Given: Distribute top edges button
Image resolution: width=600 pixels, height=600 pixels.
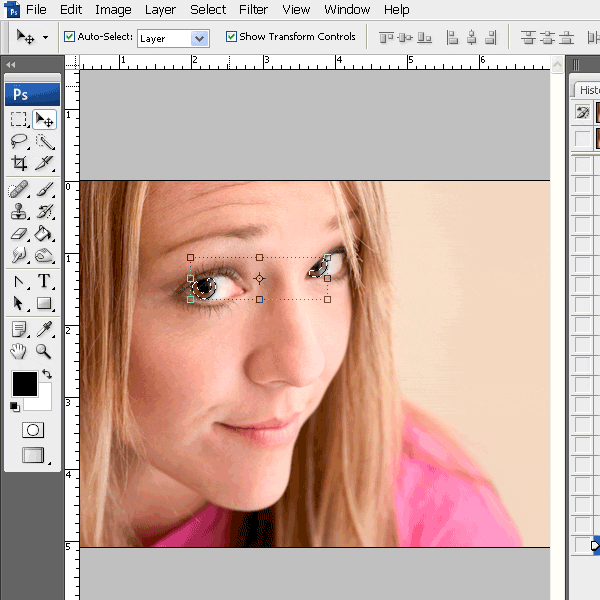Looking at the screenshot, I should tap(528, 38).
